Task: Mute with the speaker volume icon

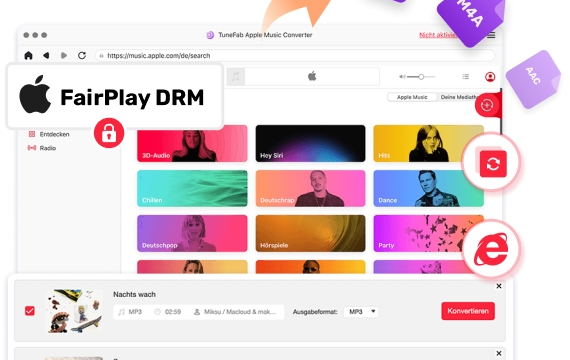Action: click(402, 77)
